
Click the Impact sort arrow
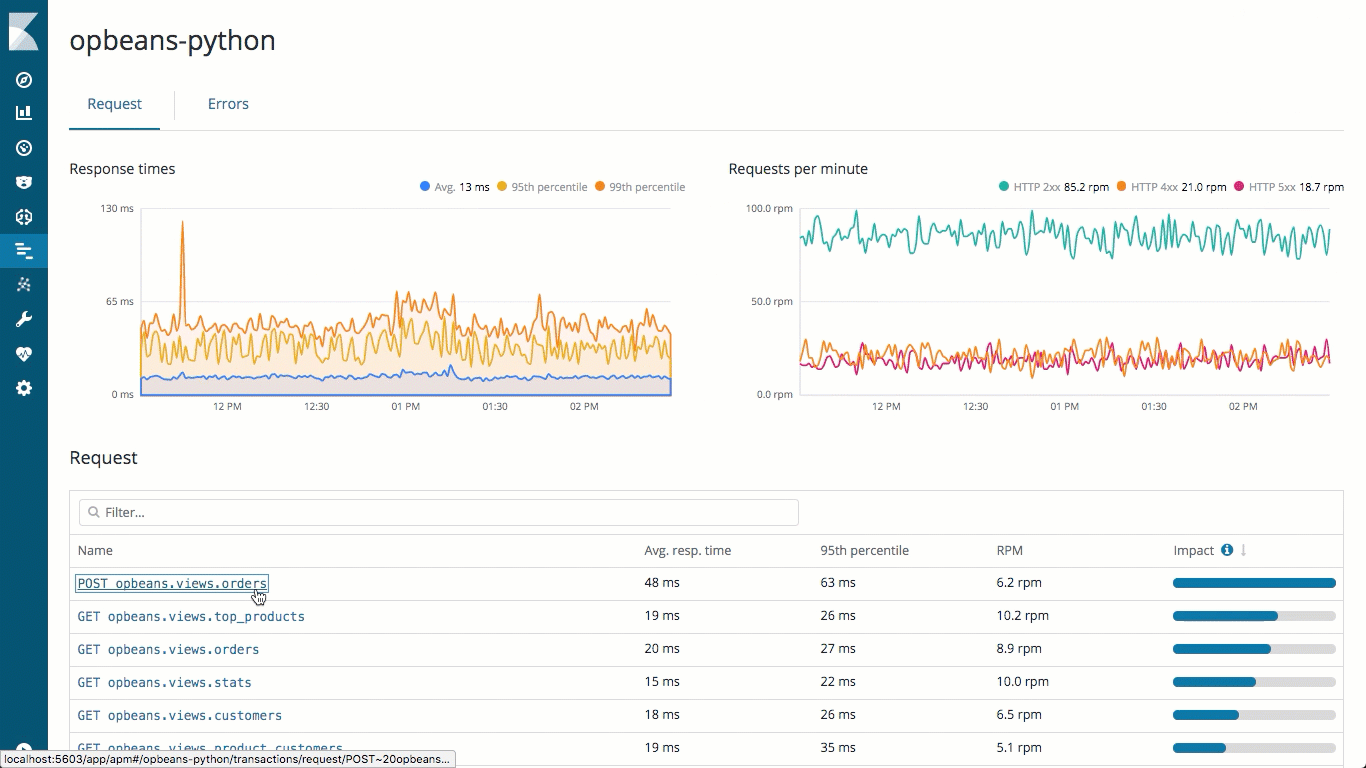1241,550
